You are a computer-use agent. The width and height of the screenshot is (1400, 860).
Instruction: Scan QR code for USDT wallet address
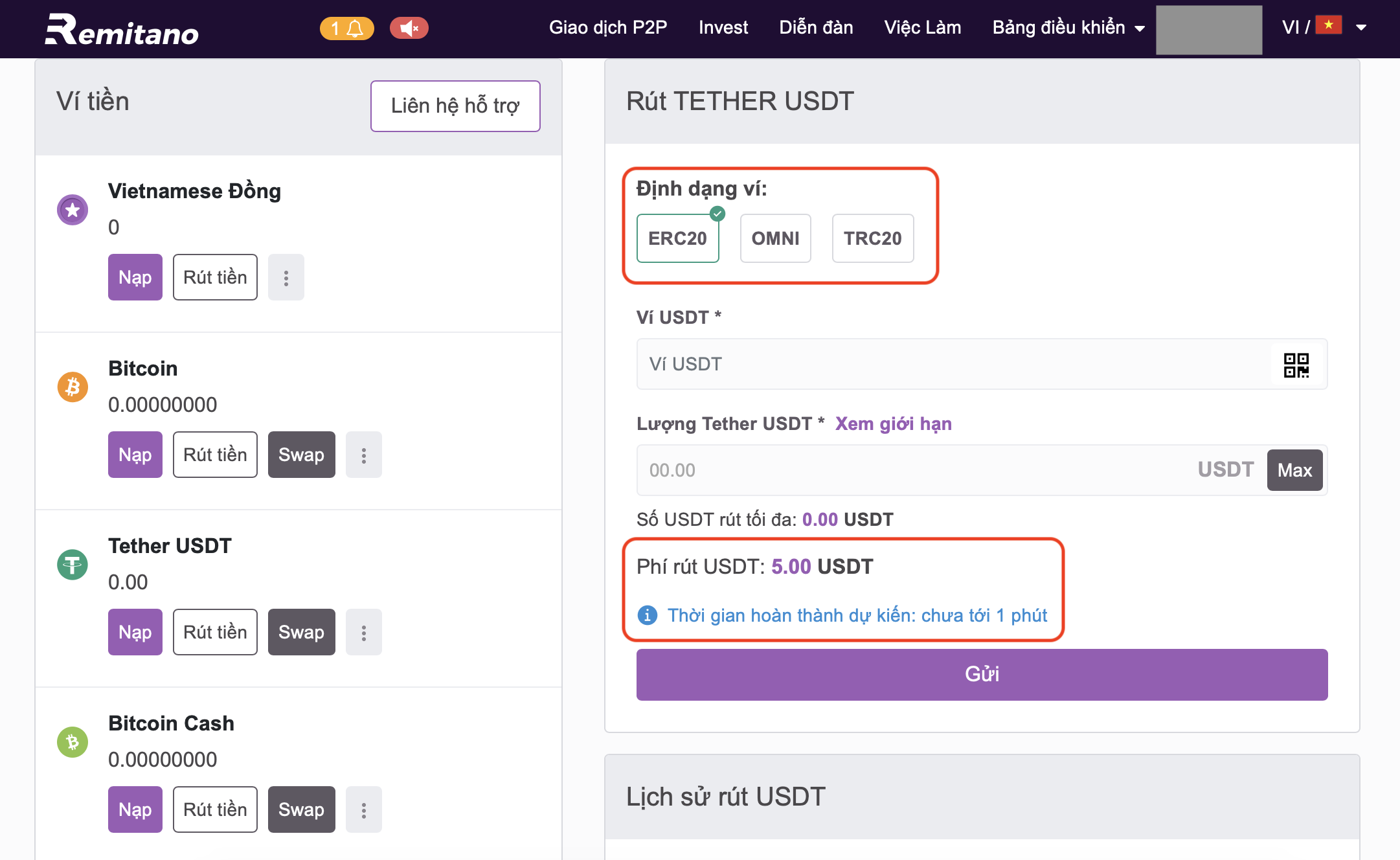[1297, 365]
